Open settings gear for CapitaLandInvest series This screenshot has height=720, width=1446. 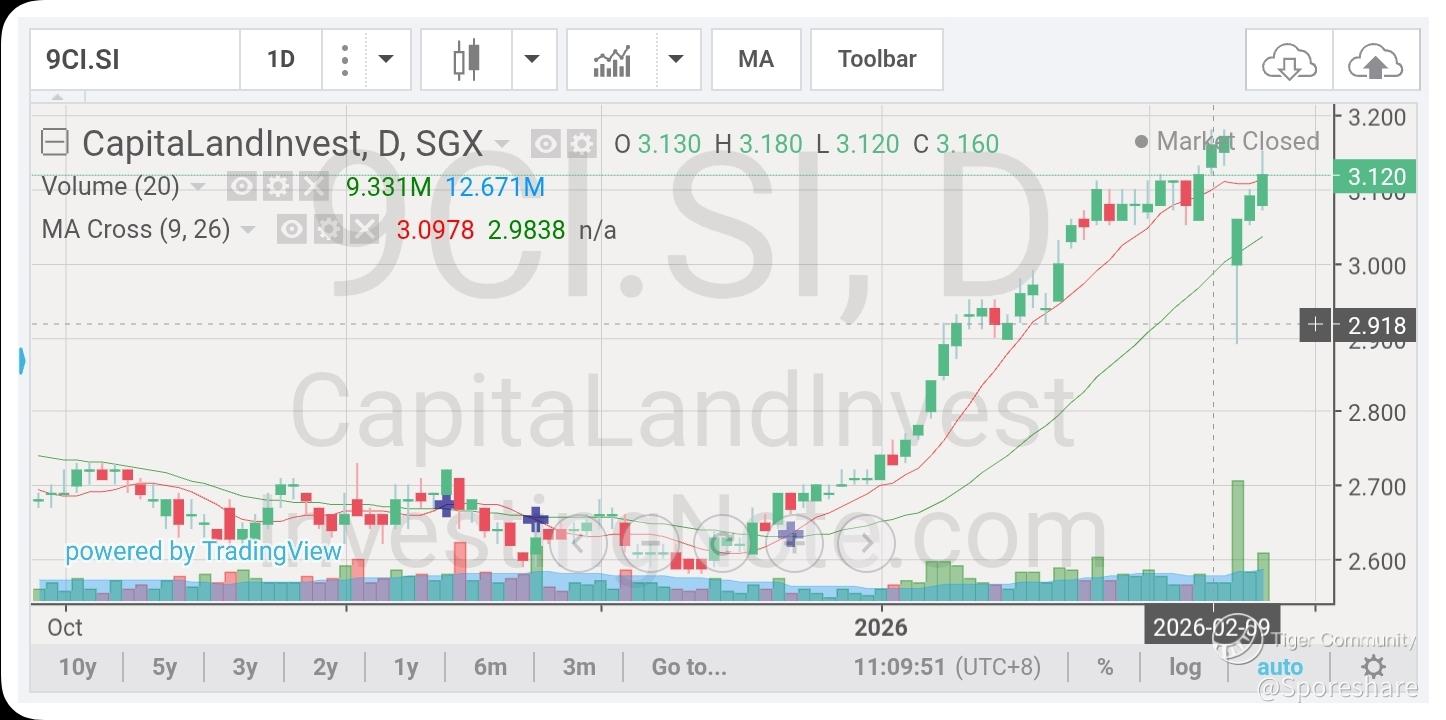coord(581,144)
